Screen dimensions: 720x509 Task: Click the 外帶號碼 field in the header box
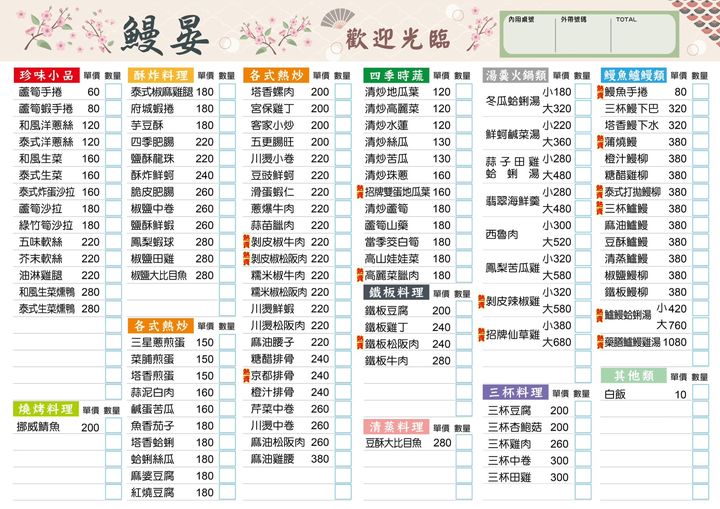[583, 34]
